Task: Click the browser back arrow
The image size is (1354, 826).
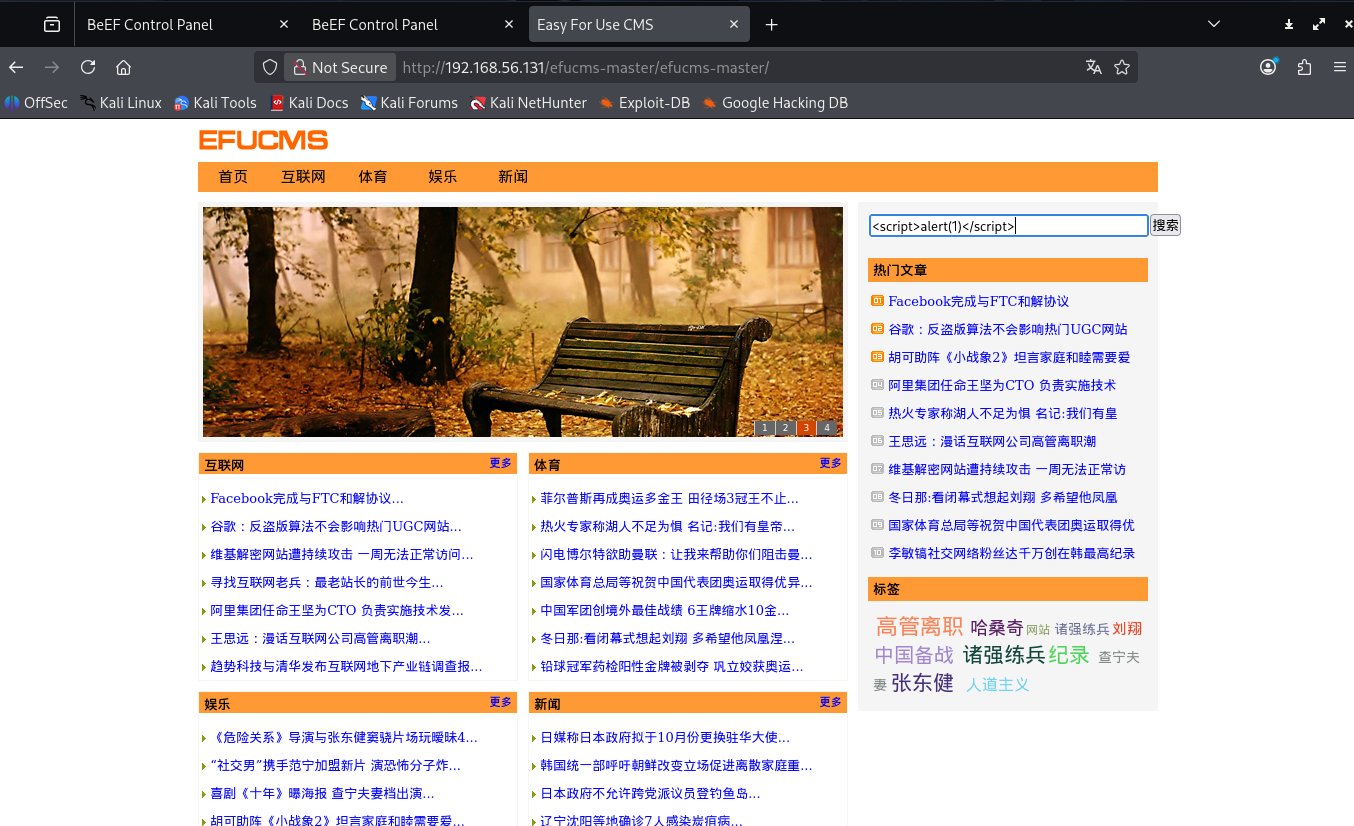Action: pyautogui.click(x=16, y=67)
